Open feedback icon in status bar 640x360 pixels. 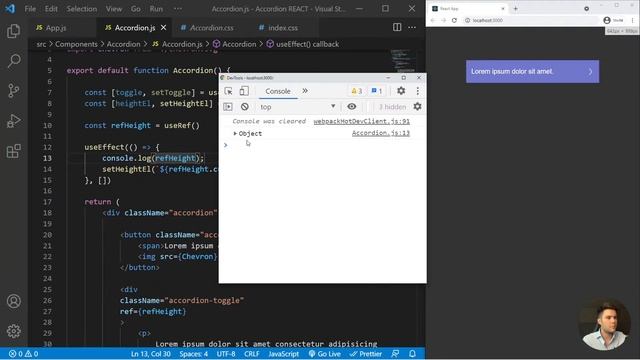tap(395, 354)
